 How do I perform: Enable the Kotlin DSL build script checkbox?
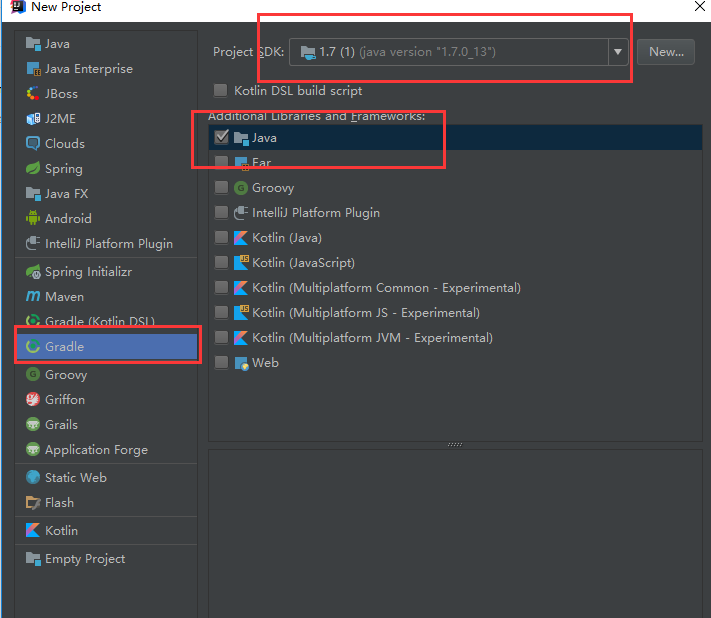point(220,90)
